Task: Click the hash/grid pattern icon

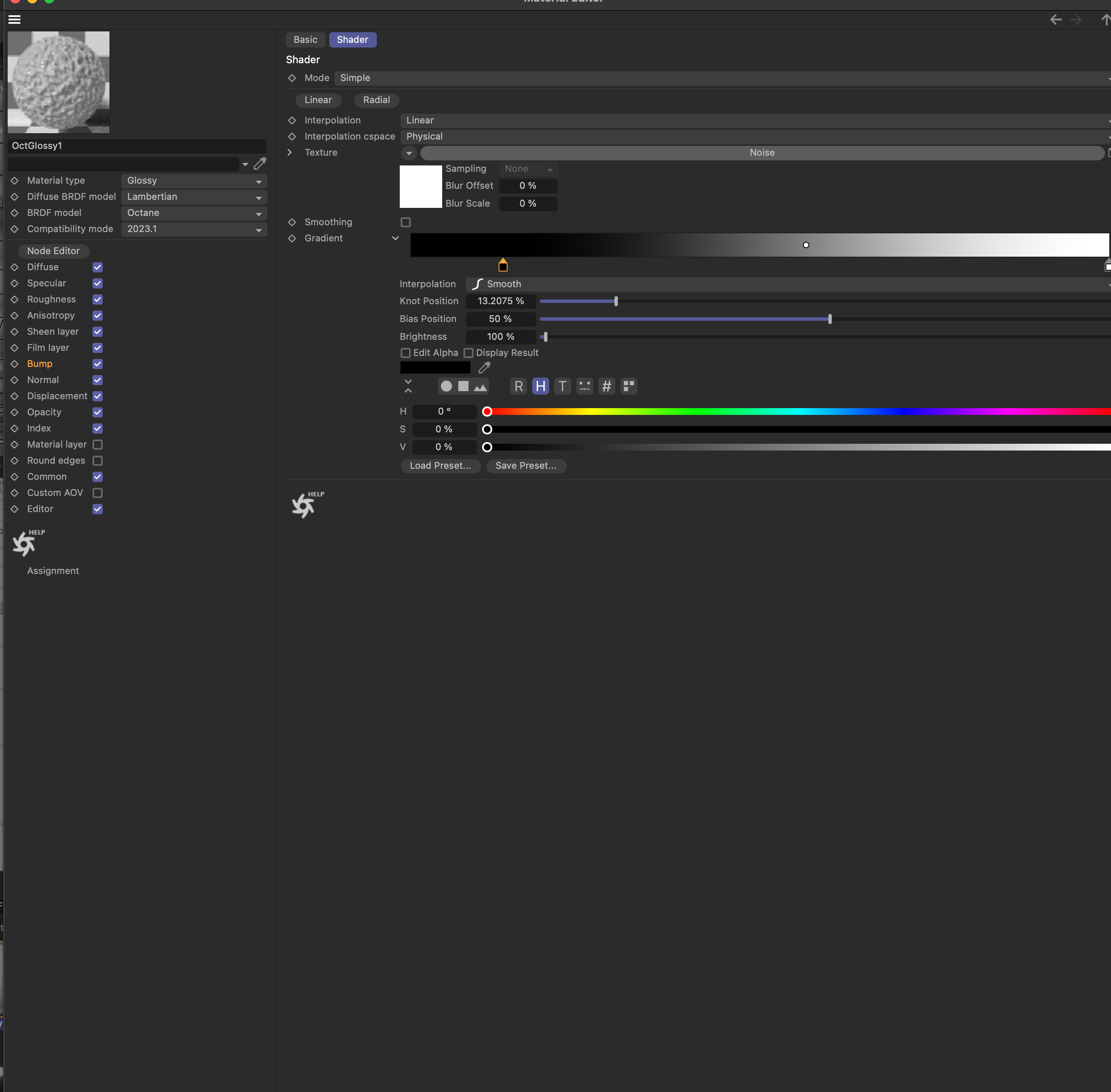Action: tap(607, 386)
